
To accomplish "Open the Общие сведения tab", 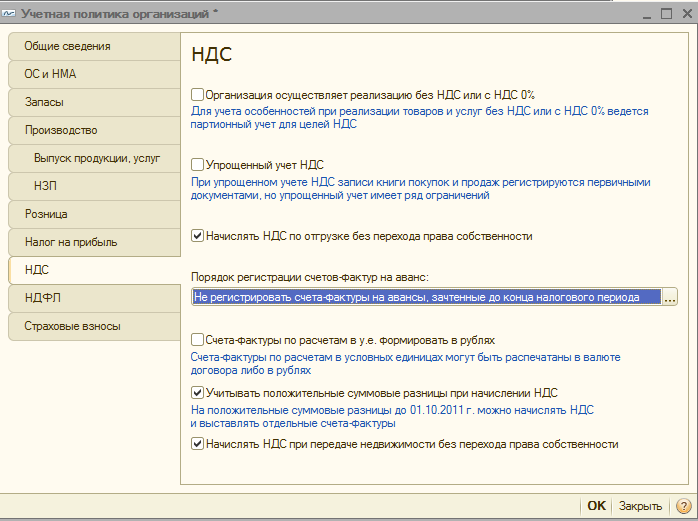I will click(94, 46).
